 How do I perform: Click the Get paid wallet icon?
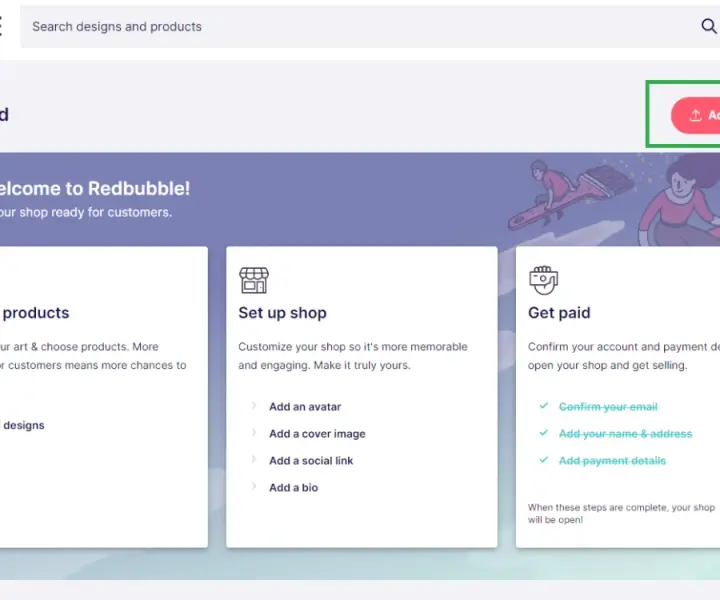543,280
